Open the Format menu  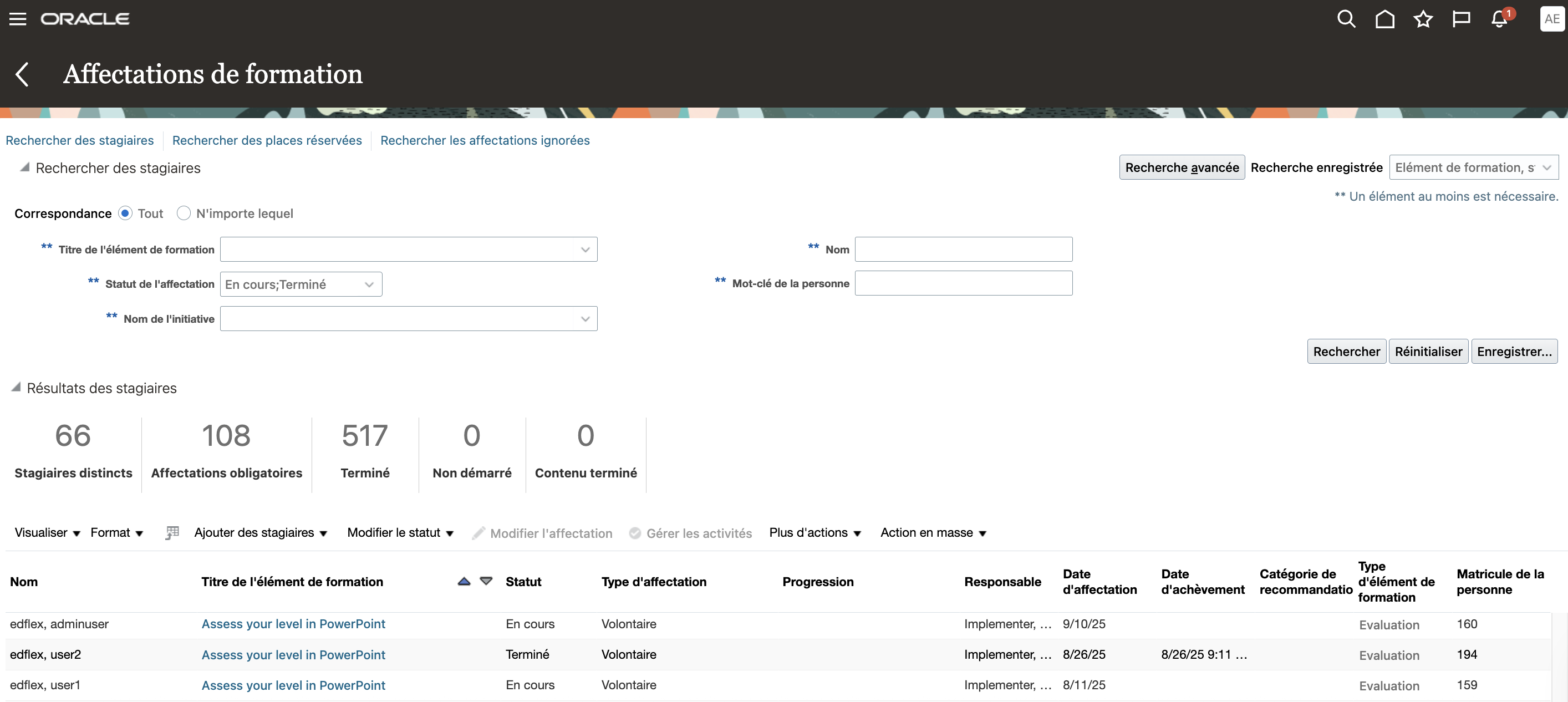[x=117, y=533]
